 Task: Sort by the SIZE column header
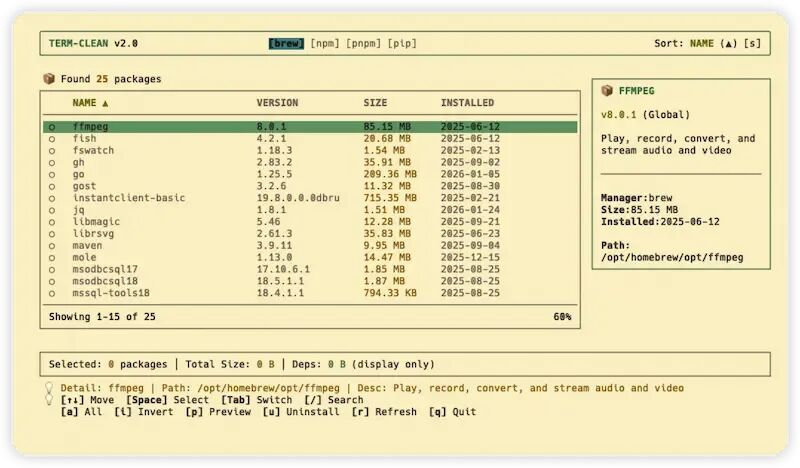(375, 103)
